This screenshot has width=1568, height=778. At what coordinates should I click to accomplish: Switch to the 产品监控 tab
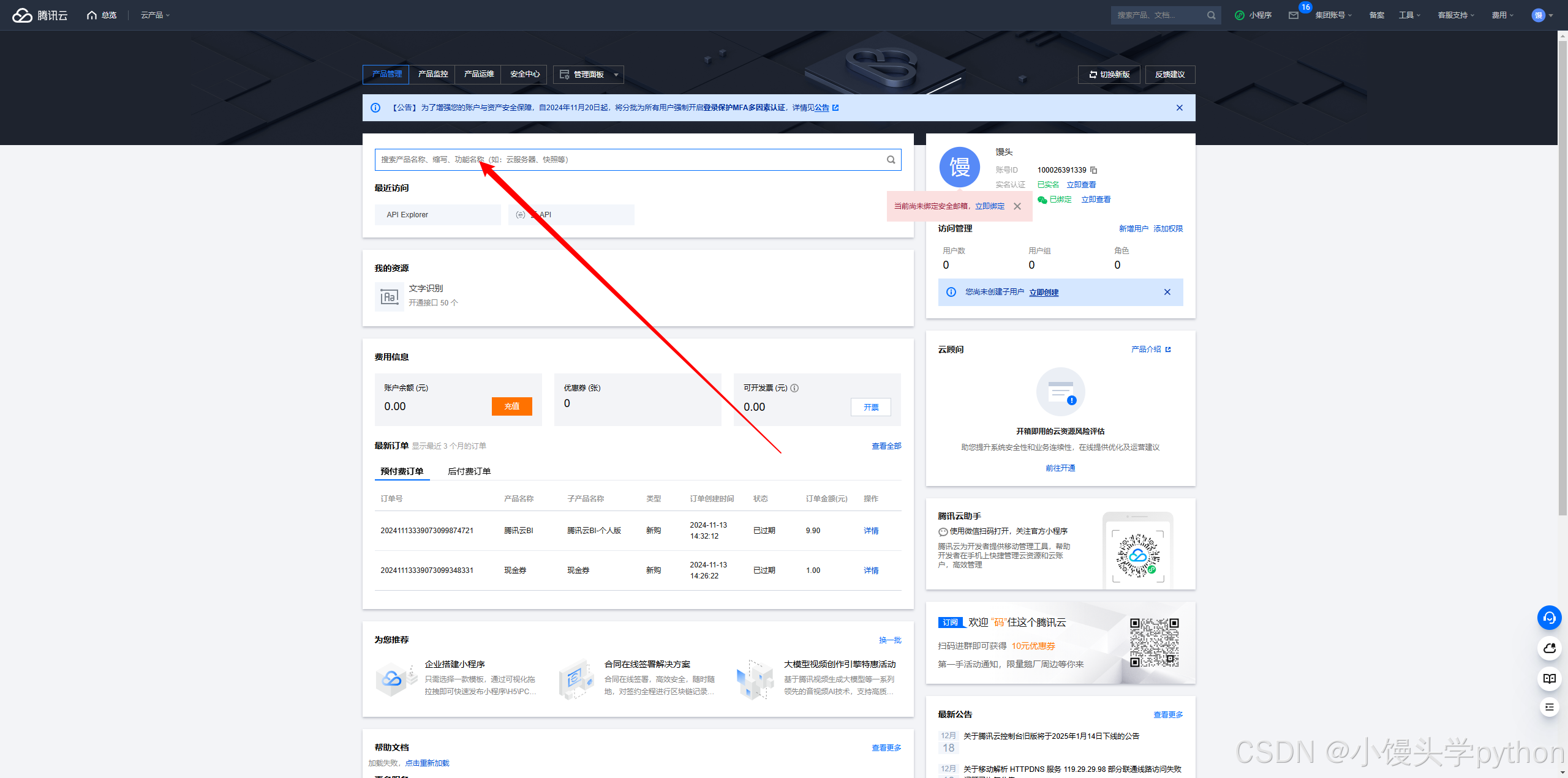pyautogui.click(x=432, y=74)
